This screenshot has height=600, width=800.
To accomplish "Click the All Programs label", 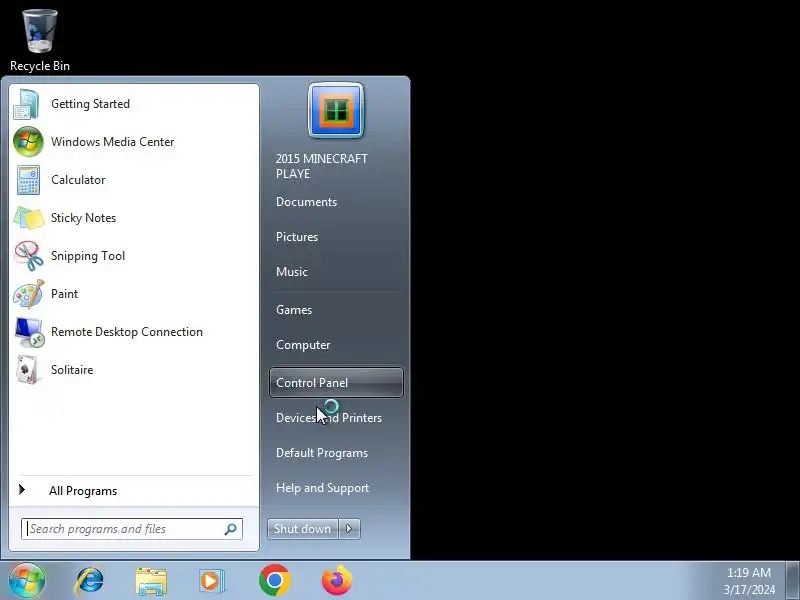I will coord(83,491).
